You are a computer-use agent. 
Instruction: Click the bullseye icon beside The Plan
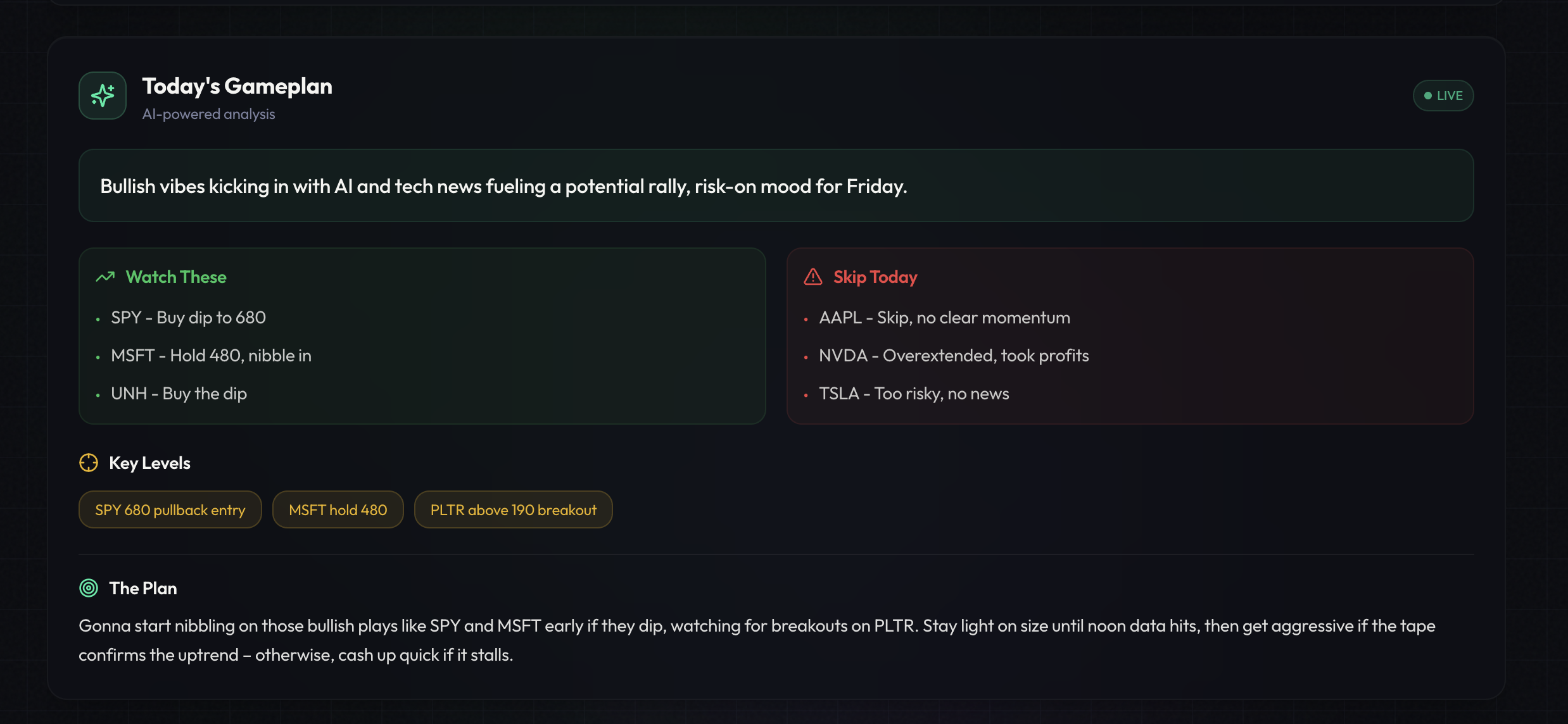coord(89,588)
